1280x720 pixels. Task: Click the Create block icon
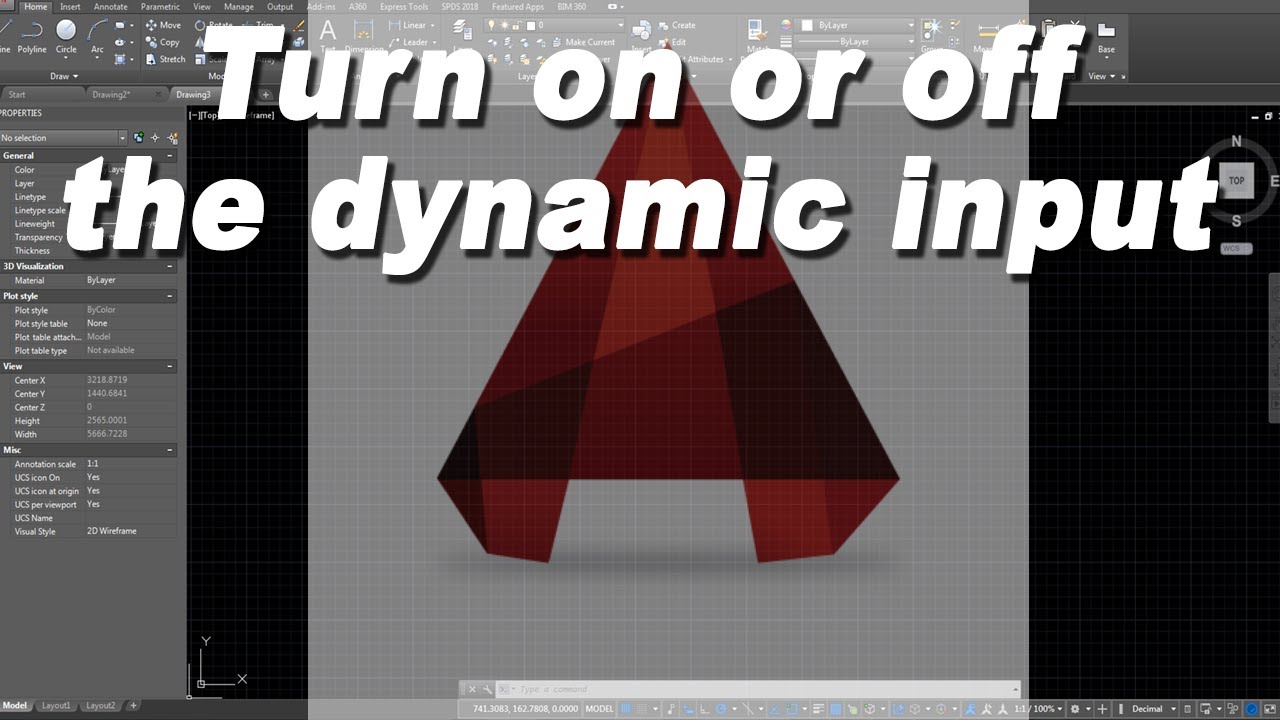[x=677, y=25]
